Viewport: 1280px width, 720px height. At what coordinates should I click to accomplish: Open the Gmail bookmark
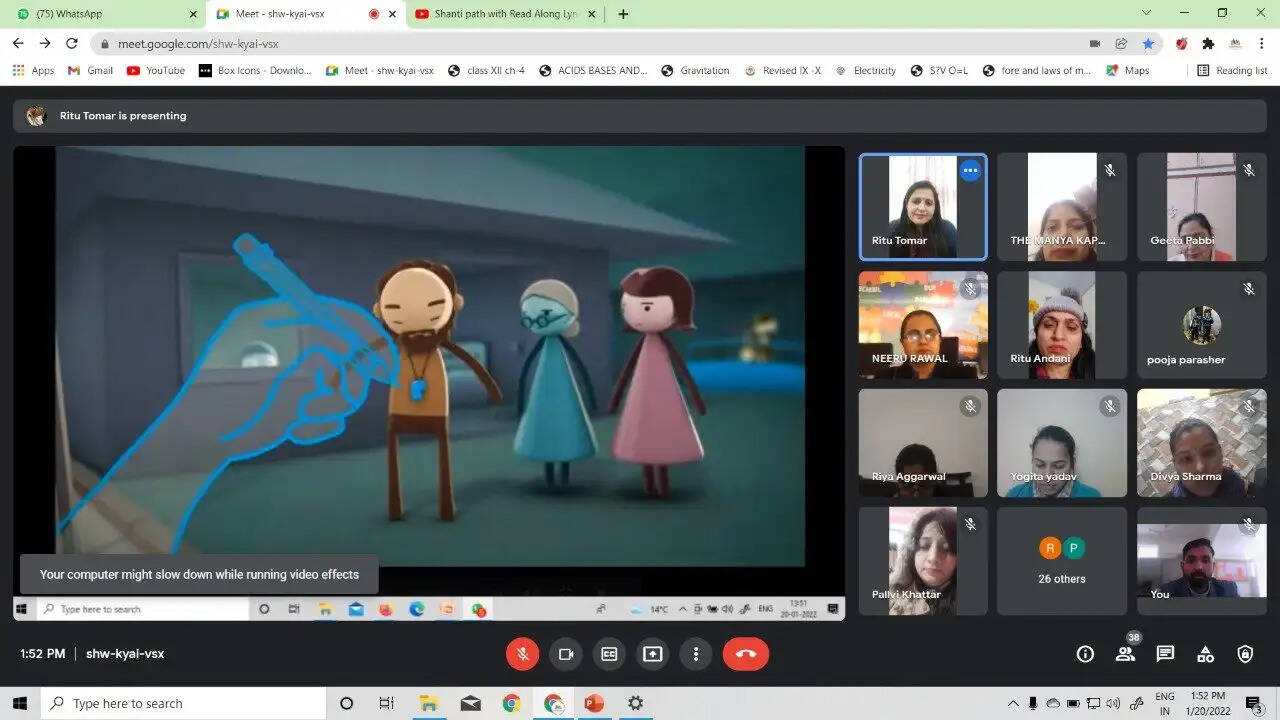point(90,71)
